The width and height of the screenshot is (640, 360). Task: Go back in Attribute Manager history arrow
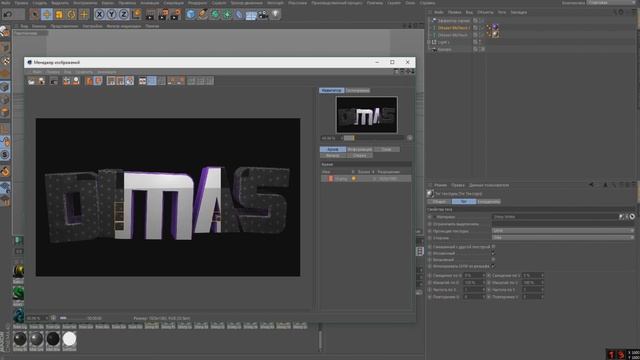point(591,185)
